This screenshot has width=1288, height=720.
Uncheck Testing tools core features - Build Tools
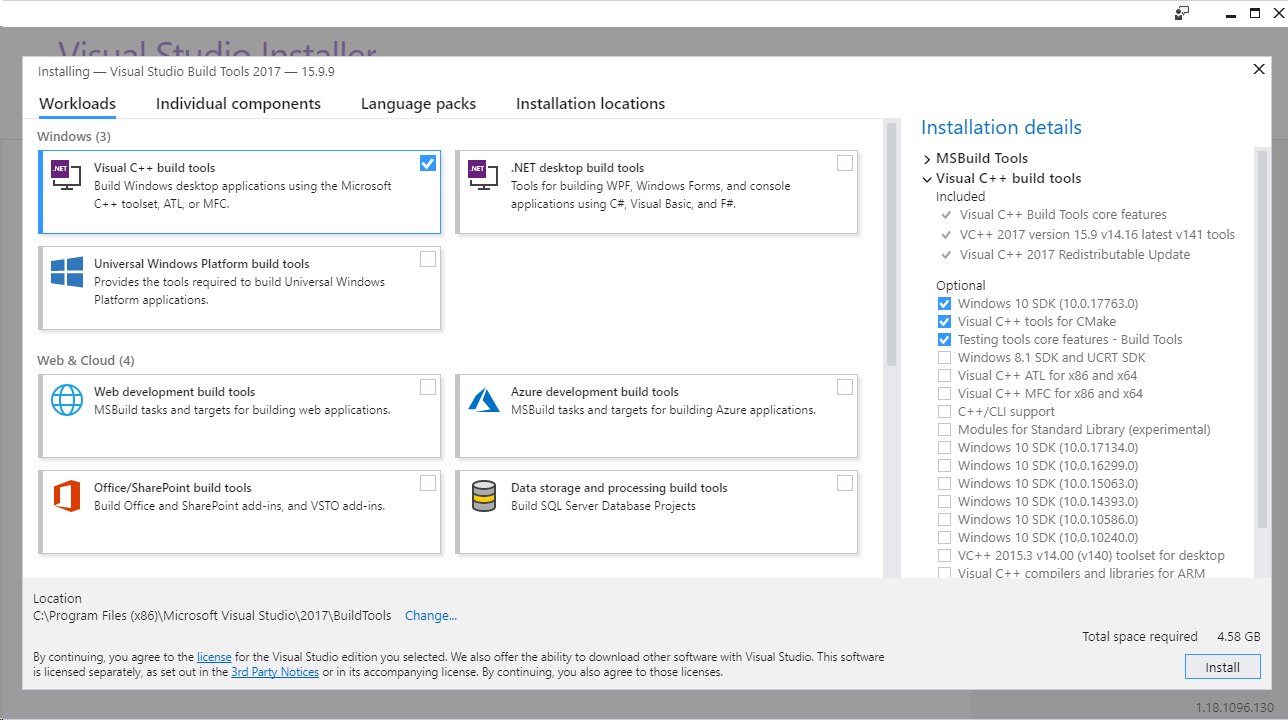coord(944,340)
